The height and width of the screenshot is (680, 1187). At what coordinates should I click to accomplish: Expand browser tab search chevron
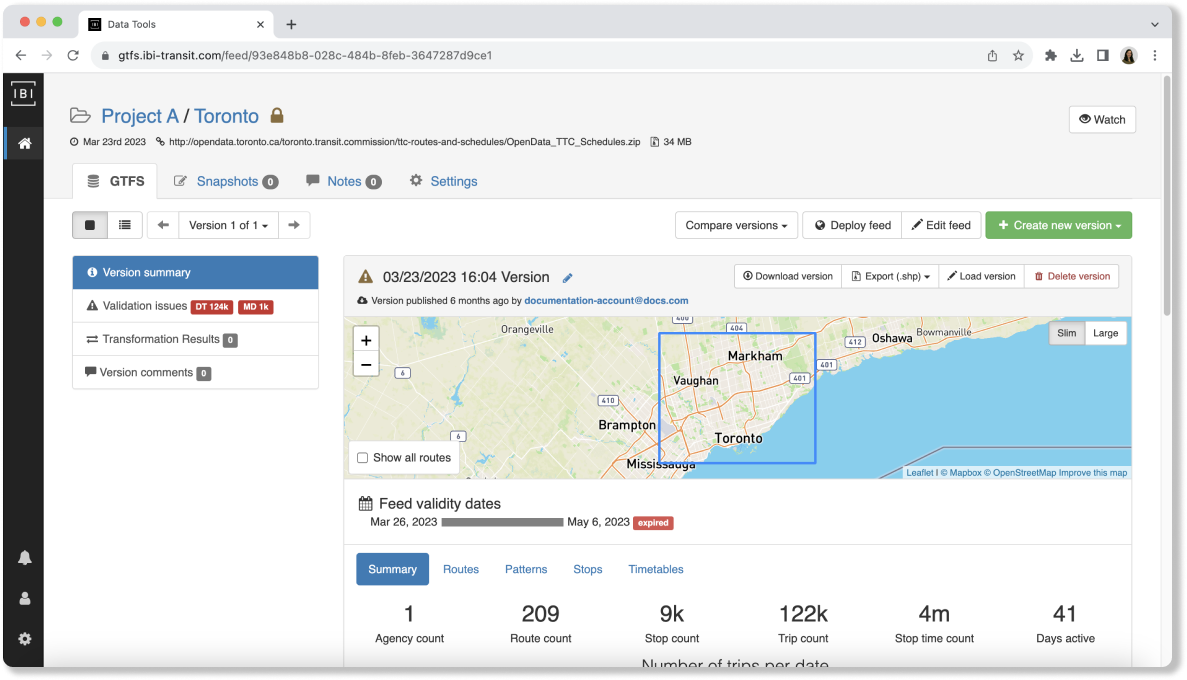pyautogui.click(x=1154, y=24)
